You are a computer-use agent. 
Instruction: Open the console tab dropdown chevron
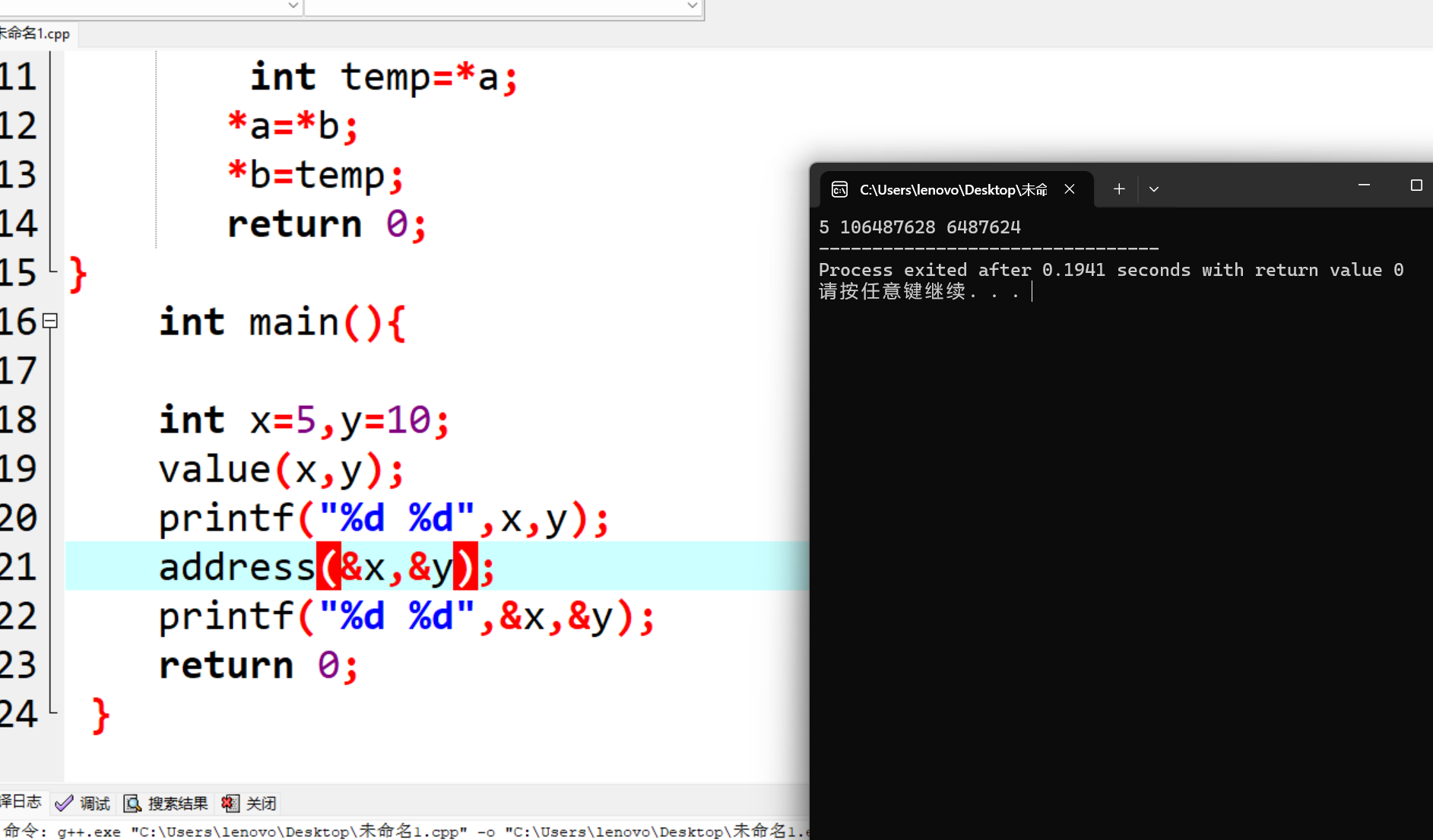click(1154, 189)
